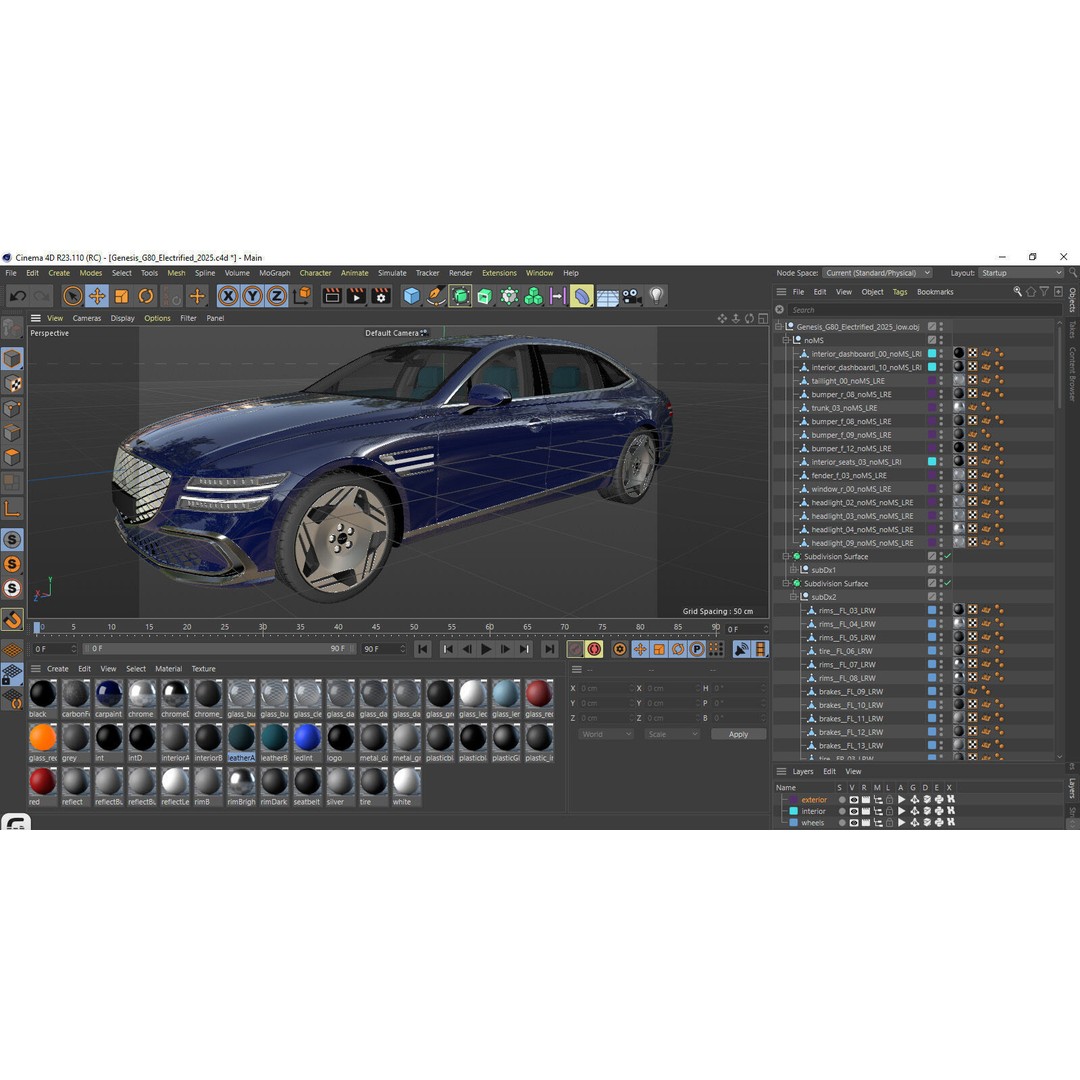This screenshot has width=1080, height=1080.
Task: Switch to Model mode in left palette
Action: point(12,358)
